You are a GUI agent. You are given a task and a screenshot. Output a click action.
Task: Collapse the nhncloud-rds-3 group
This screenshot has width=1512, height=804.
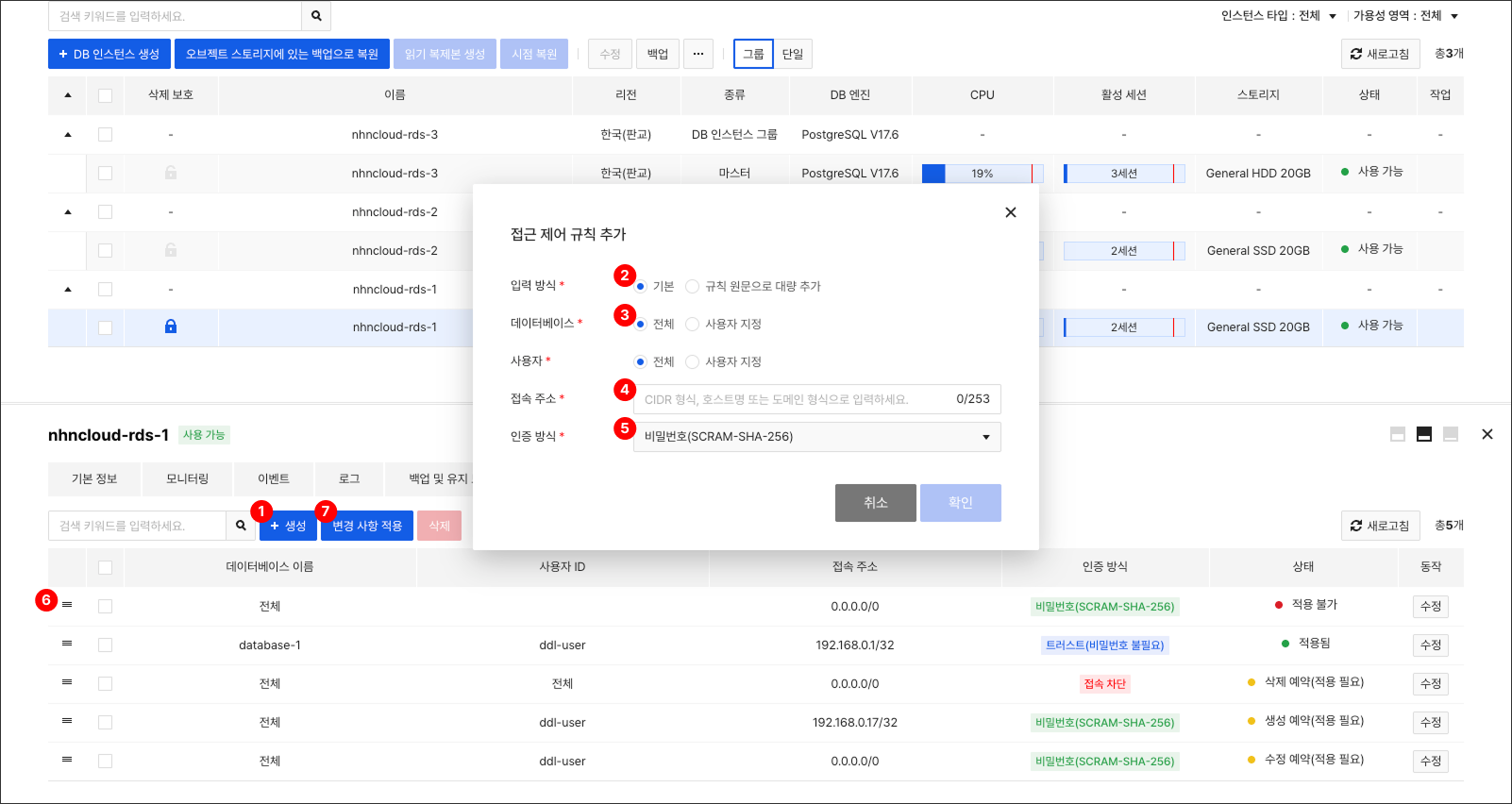point(68,135)
